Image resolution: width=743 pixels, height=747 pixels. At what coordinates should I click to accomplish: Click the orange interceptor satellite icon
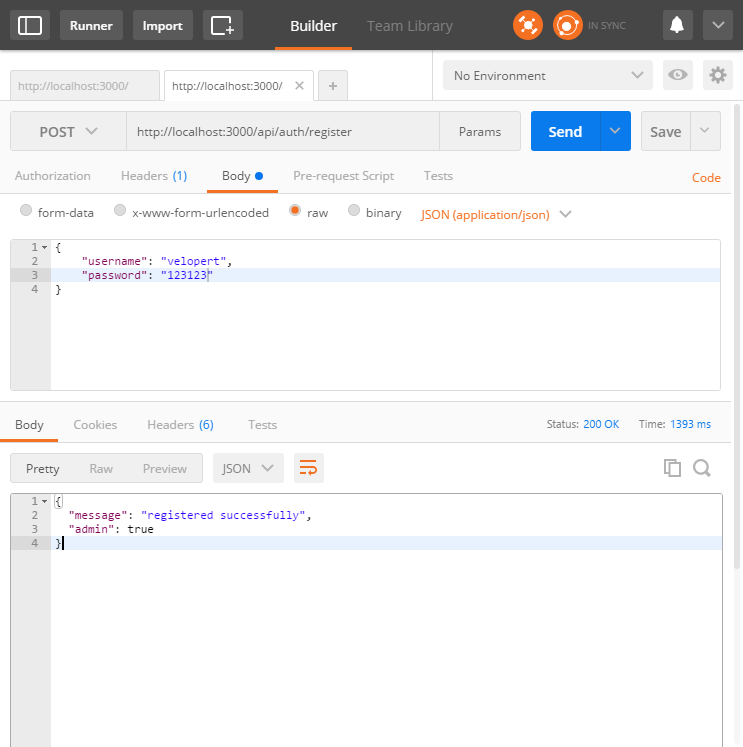coord(528,25)
